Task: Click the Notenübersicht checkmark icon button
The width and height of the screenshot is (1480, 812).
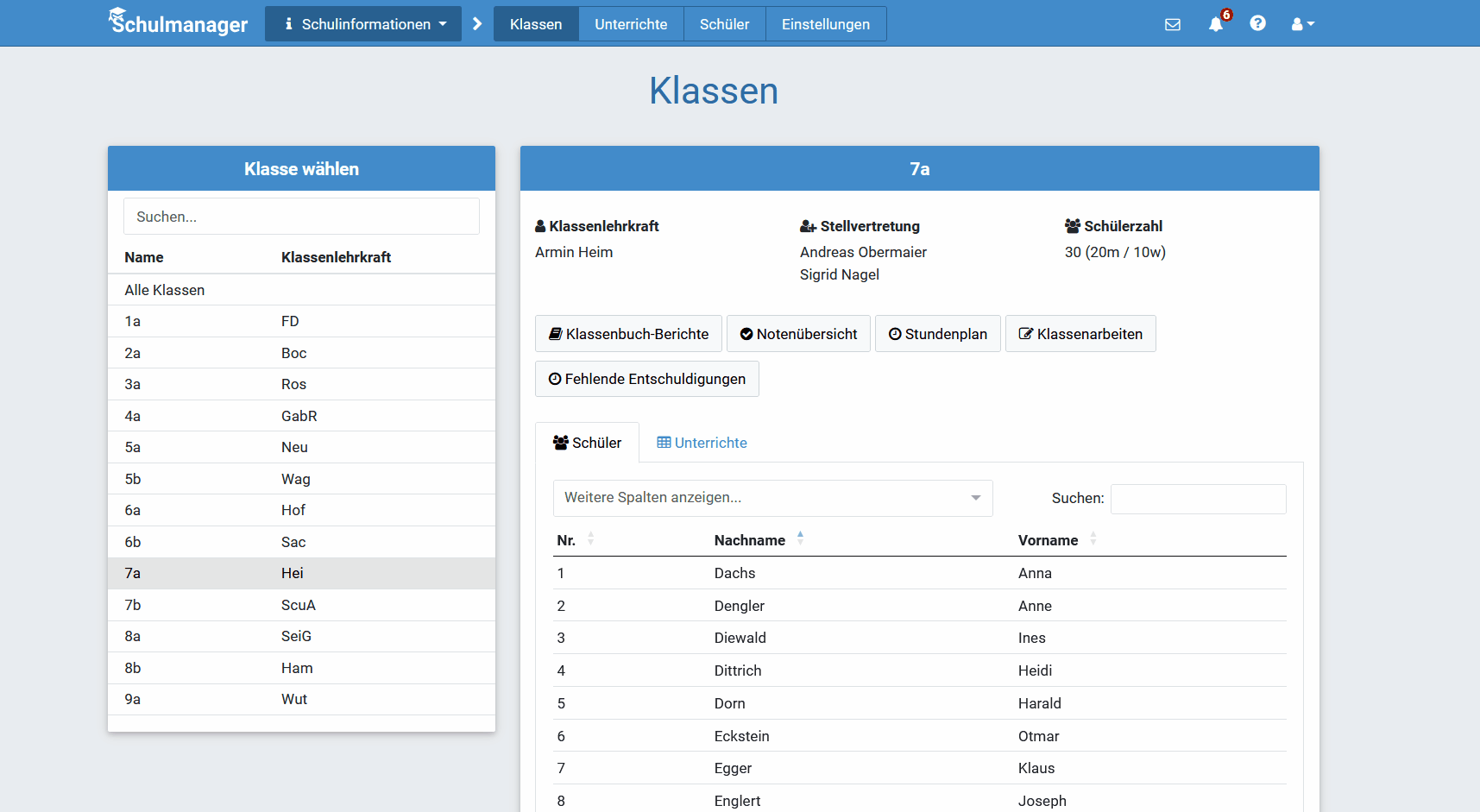Action: tap(798, 334)
